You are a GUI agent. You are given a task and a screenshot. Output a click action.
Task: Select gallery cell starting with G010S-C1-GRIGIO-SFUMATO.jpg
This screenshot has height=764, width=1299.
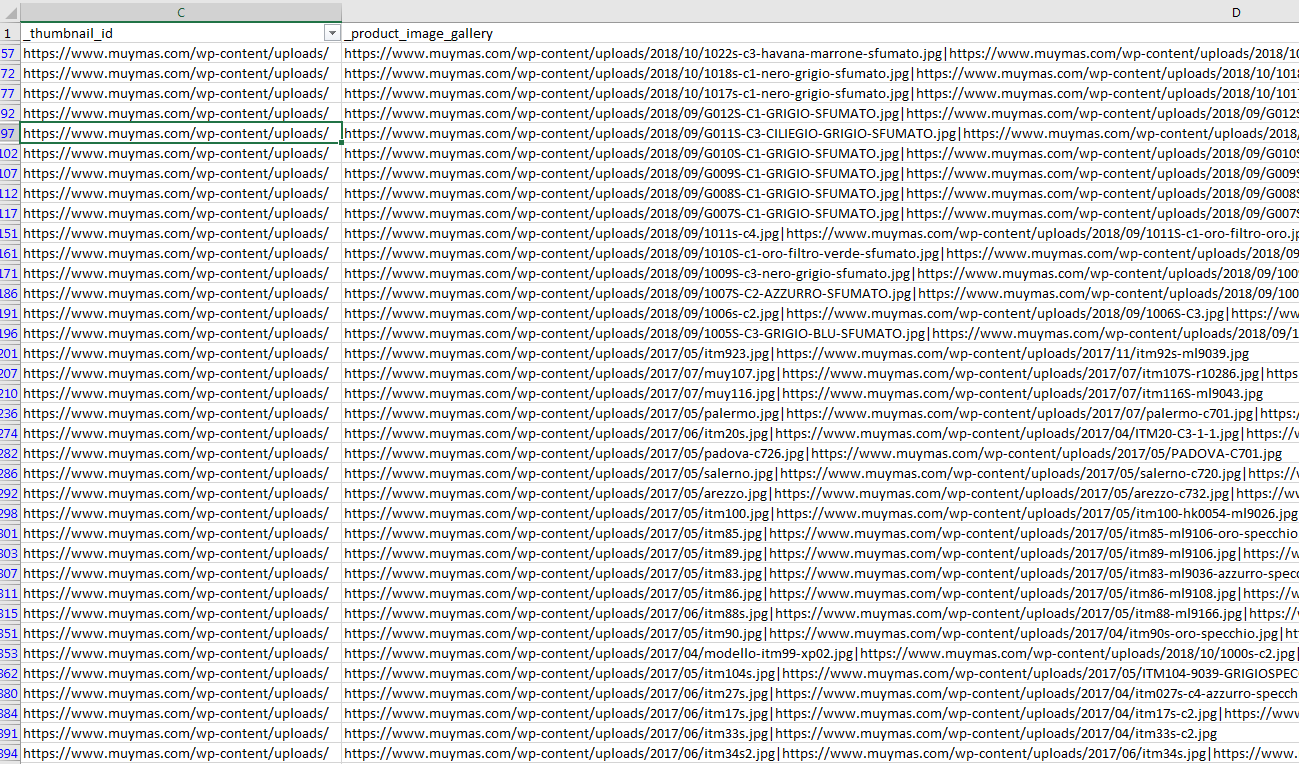[x=820, y=153]
